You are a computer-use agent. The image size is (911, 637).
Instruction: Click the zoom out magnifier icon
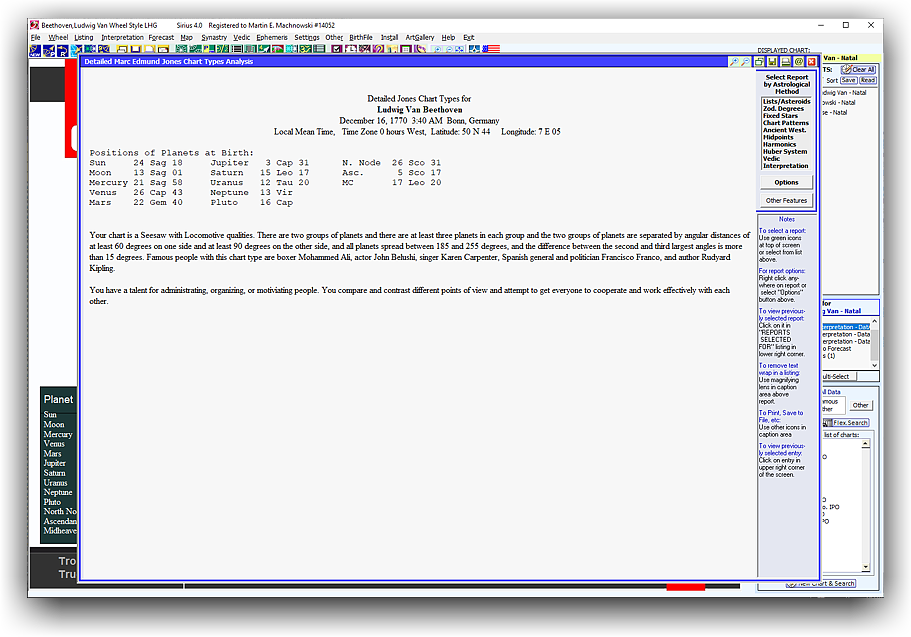[x=745, y=62]
